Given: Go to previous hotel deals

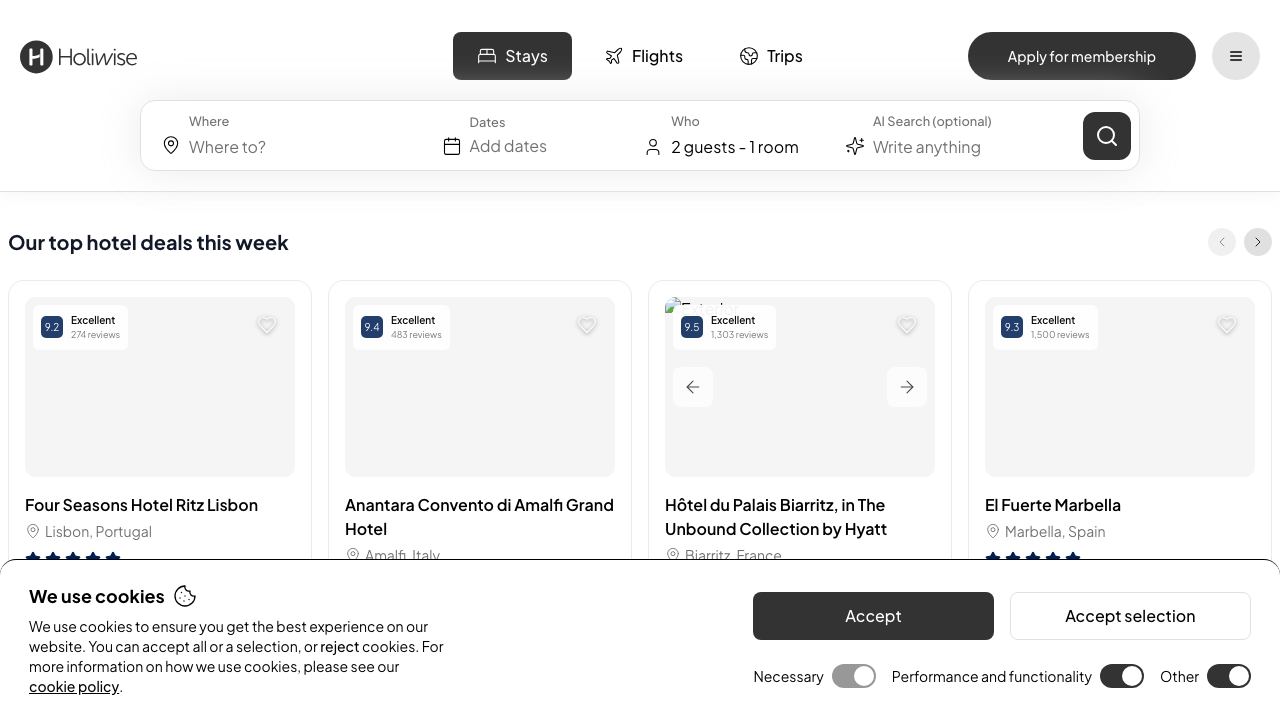Looking at the screenshot, I should (x=1222, y=242).
